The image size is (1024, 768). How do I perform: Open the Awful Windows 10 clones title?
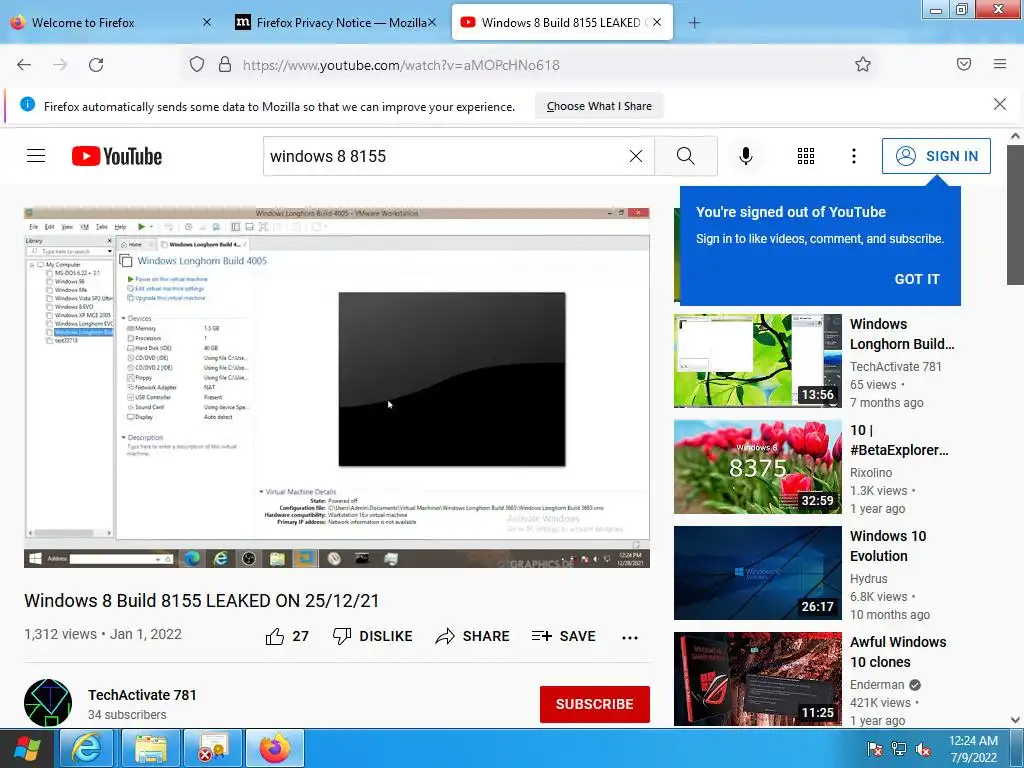pos(898,652)
